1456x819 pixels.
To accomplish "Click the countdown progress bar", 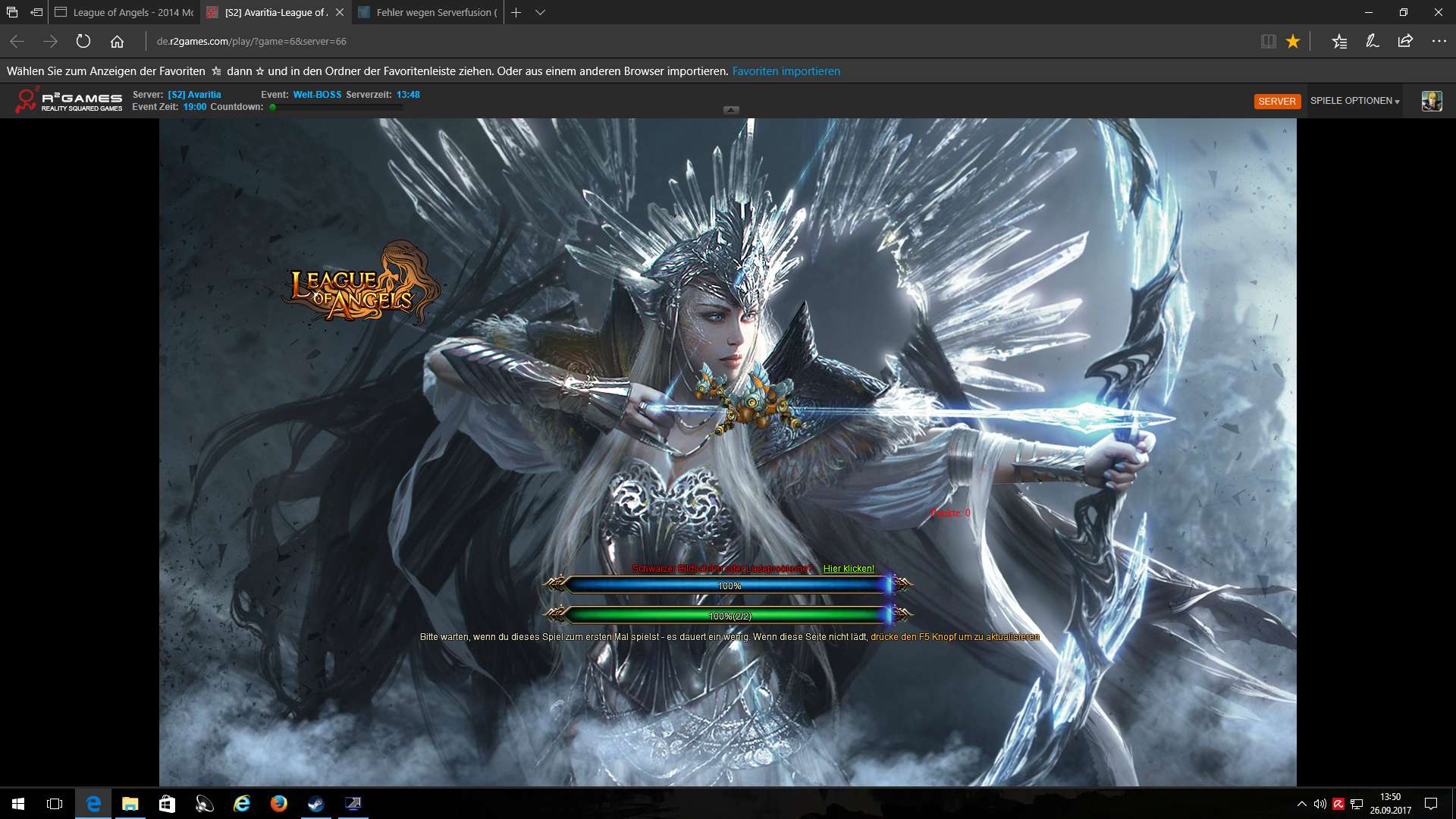I will [x=336, y=107].
